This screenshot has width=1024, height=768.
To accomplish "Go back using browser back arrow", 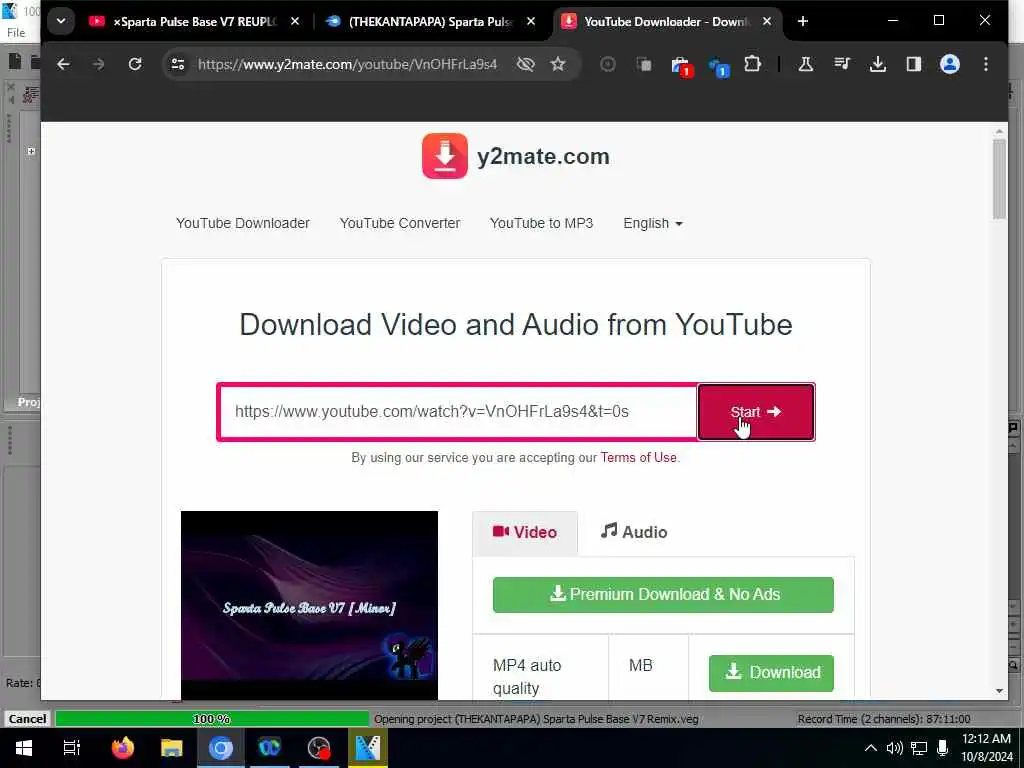I will 63,64.
